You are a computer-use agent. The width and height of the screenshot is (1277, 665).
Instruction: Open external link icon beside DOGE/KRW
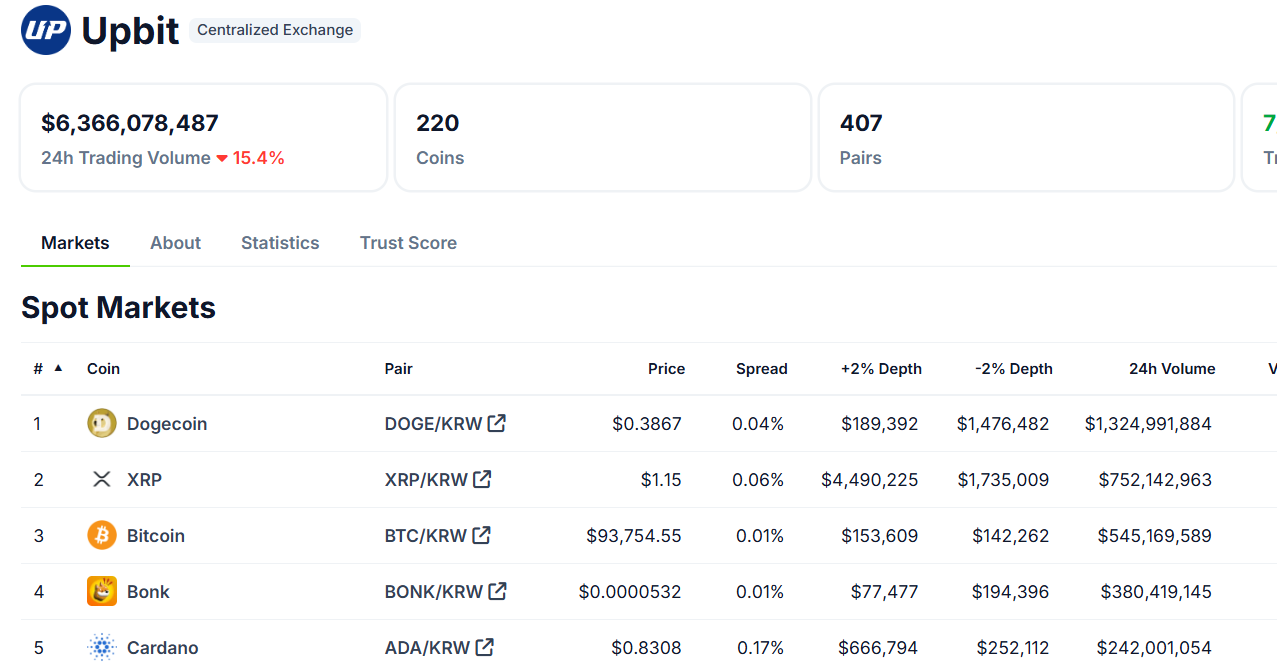pyautogui.click(x=496, y=423)
